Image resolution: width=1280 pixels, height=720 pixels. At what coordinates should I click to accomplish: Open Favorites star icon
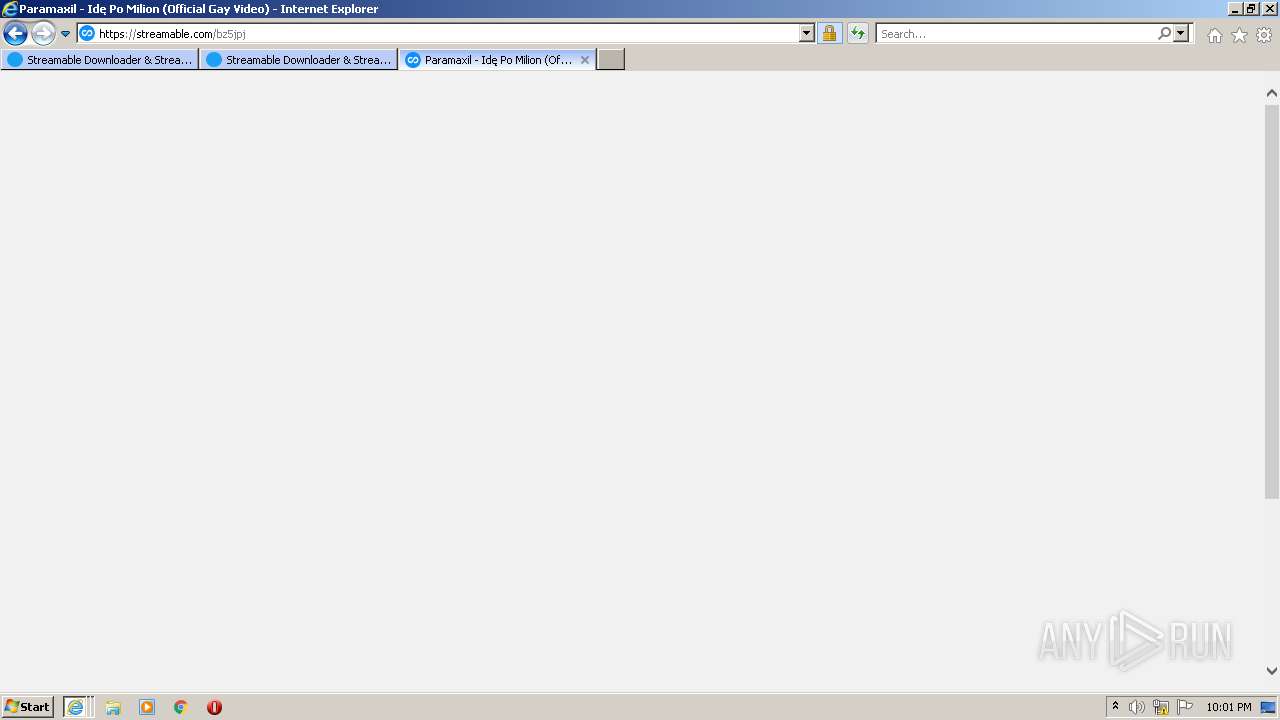1239,35
